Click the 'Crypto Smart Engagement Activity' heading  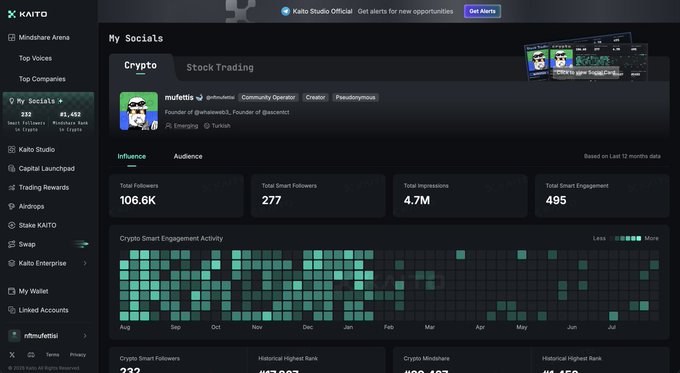pyautogui.click(x=171, y=239)
